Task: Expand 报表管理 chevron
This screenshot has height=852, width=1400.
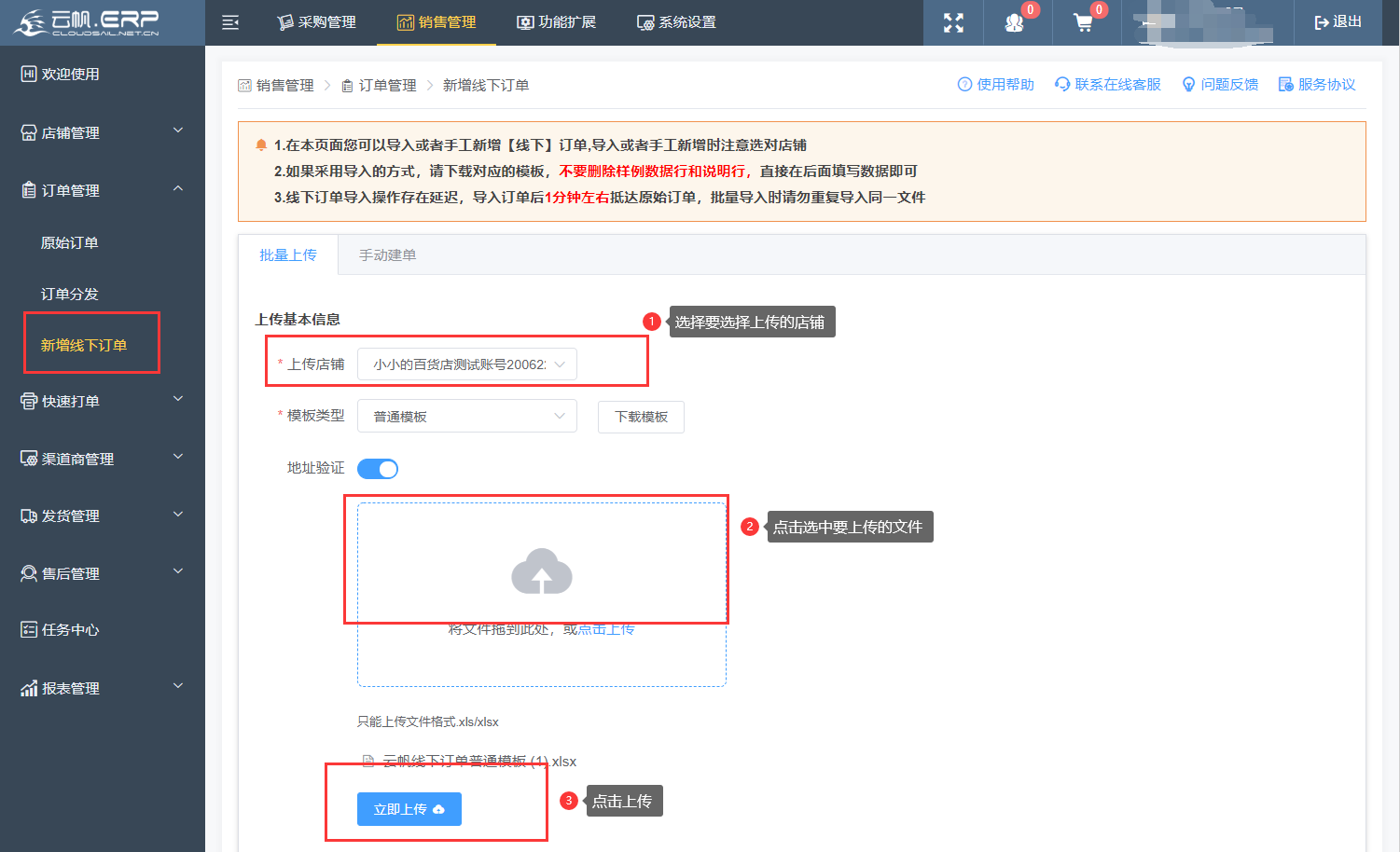Action: (178, 686)
